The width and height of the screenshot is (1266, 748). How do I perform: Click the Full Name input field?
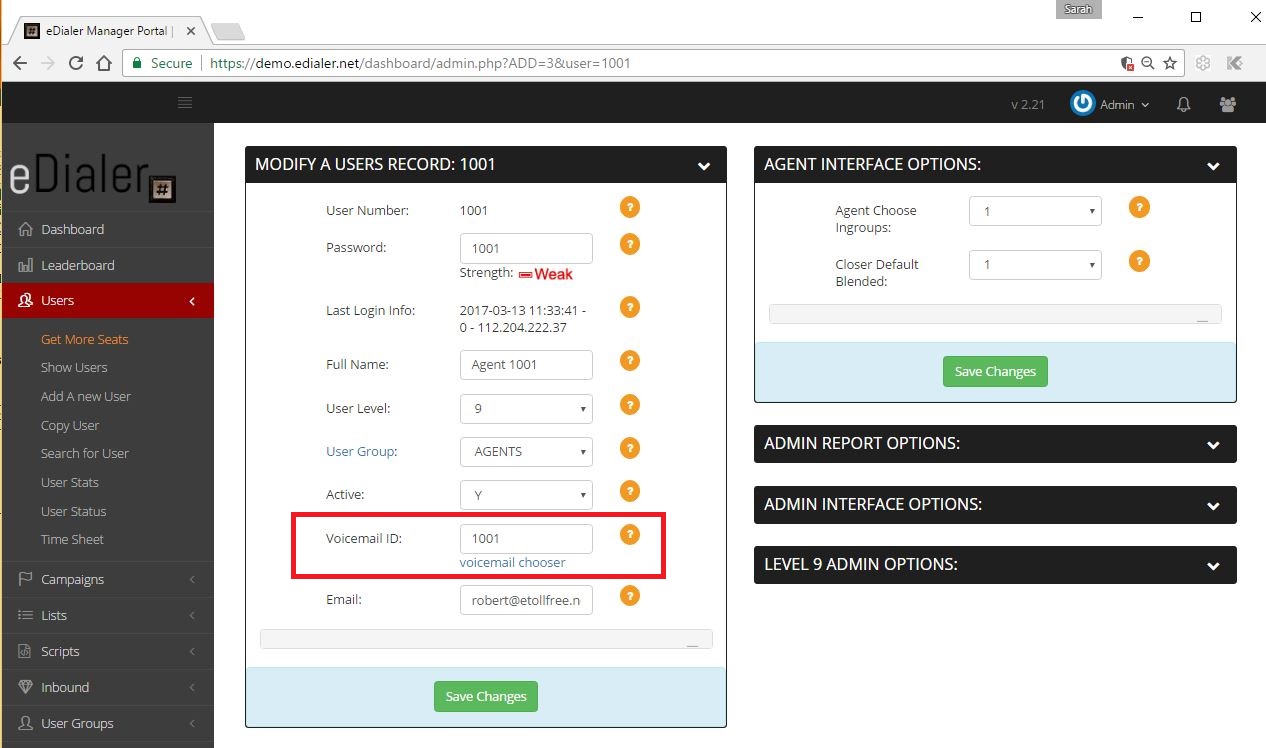tap(526, 365)
